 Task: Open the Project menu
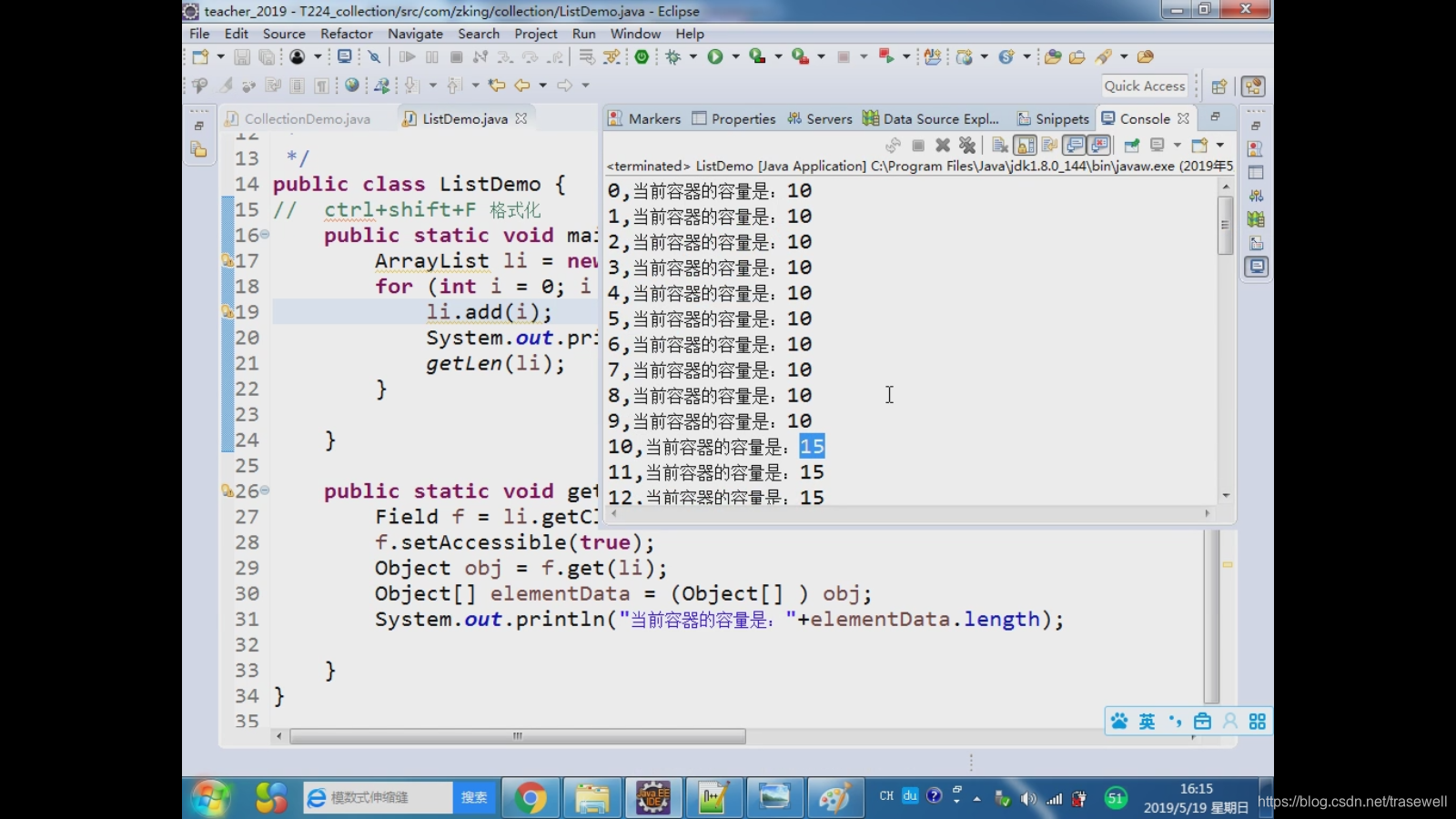click(x=535, y=34)
